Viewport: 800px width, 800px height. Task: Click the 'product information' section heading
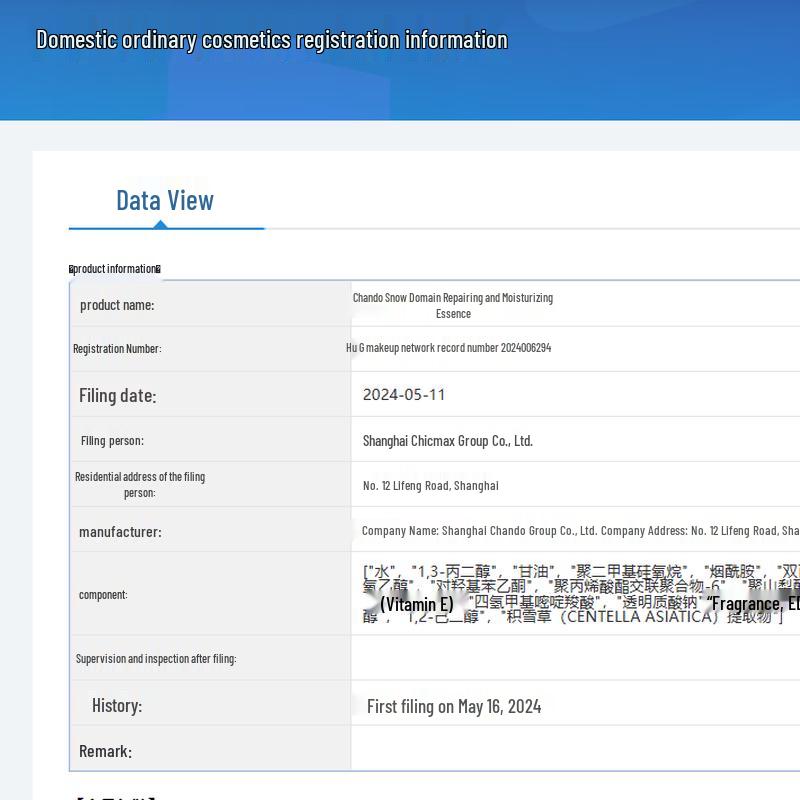115,269
